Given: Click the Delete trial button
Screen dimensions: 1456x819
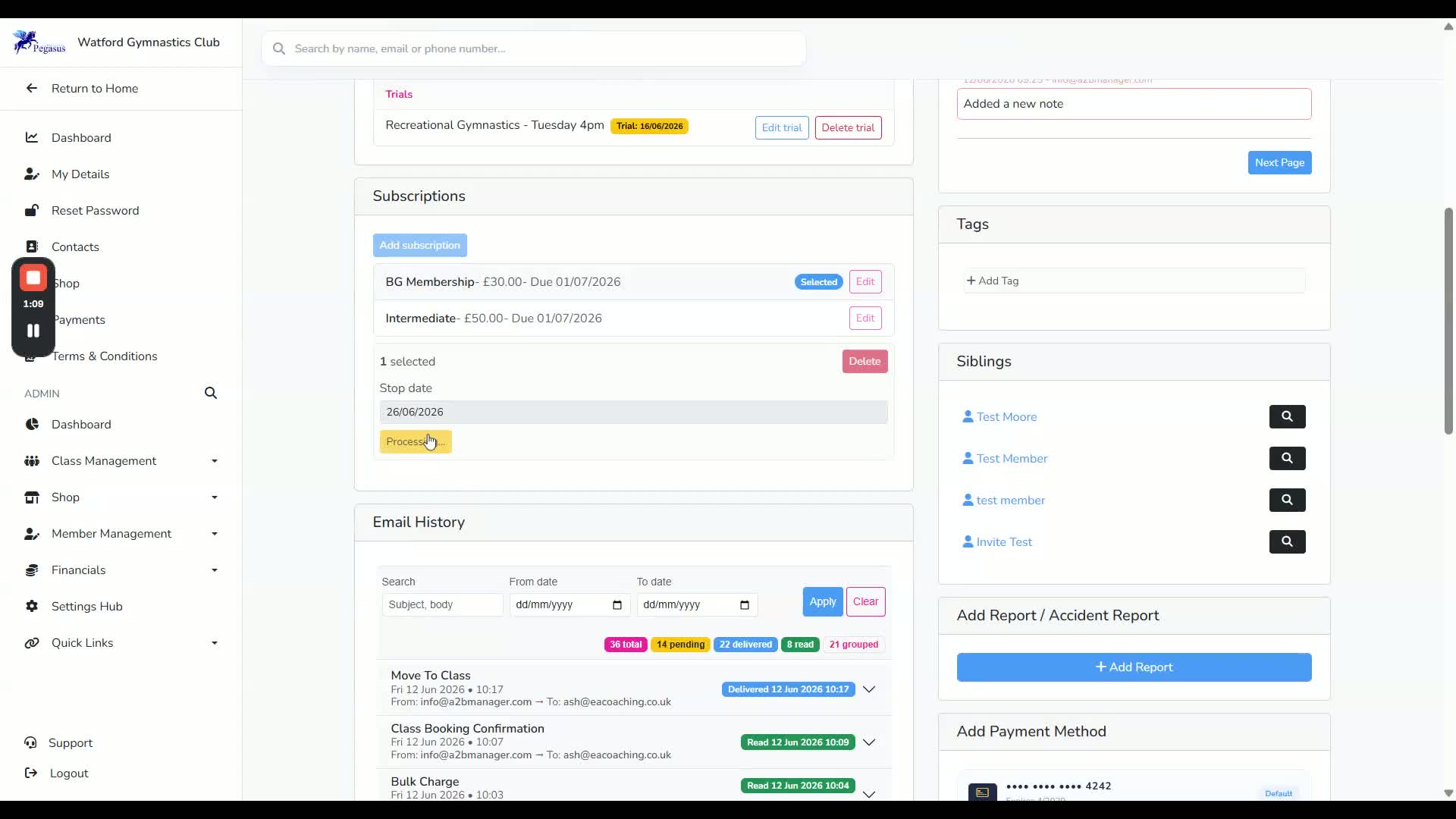Looking at the screenshot, I should click(848, 127).
